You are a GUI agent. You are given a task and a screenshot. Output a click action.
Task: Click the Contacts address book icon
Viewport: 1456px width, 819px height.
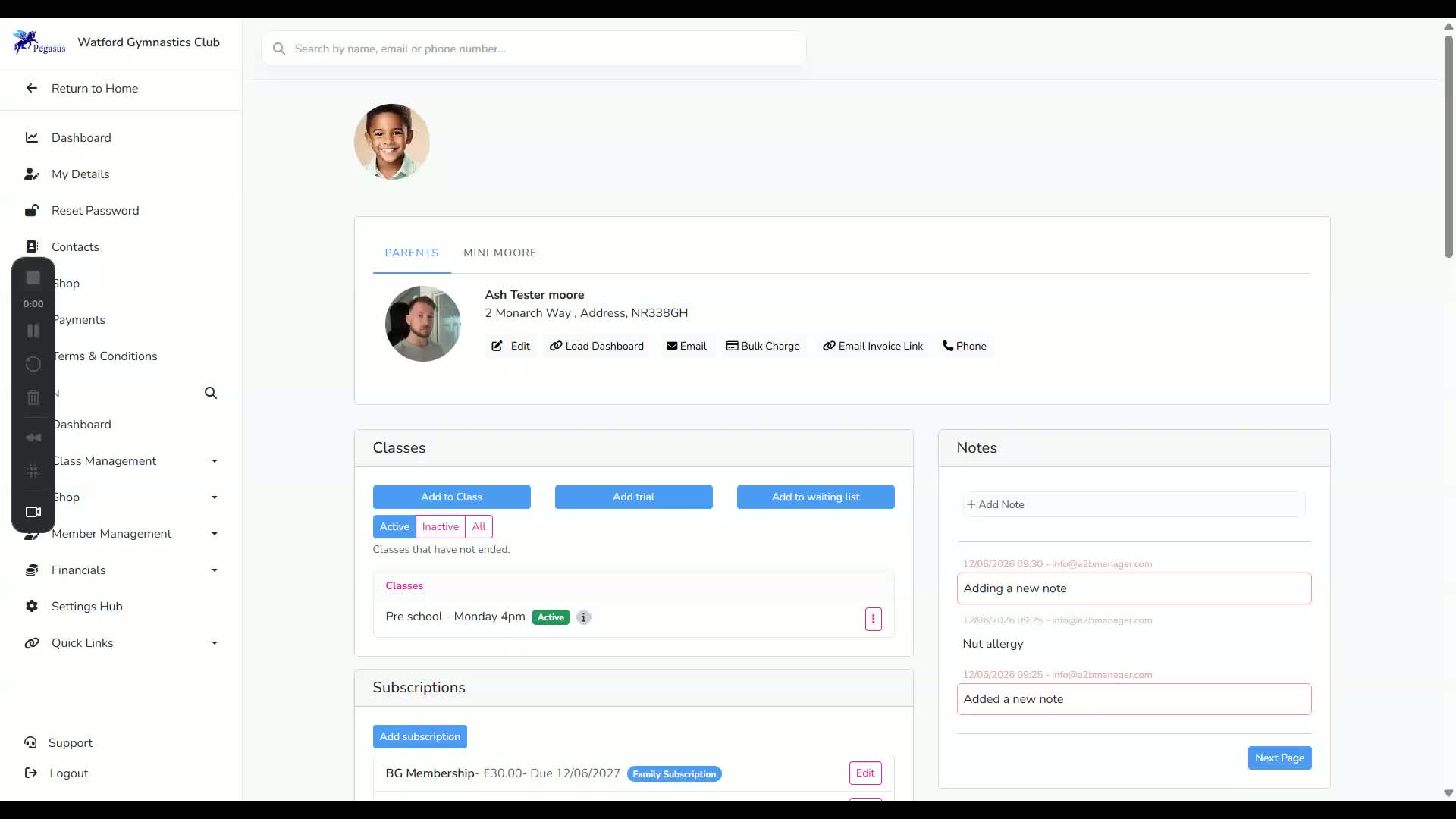point(31,246)
